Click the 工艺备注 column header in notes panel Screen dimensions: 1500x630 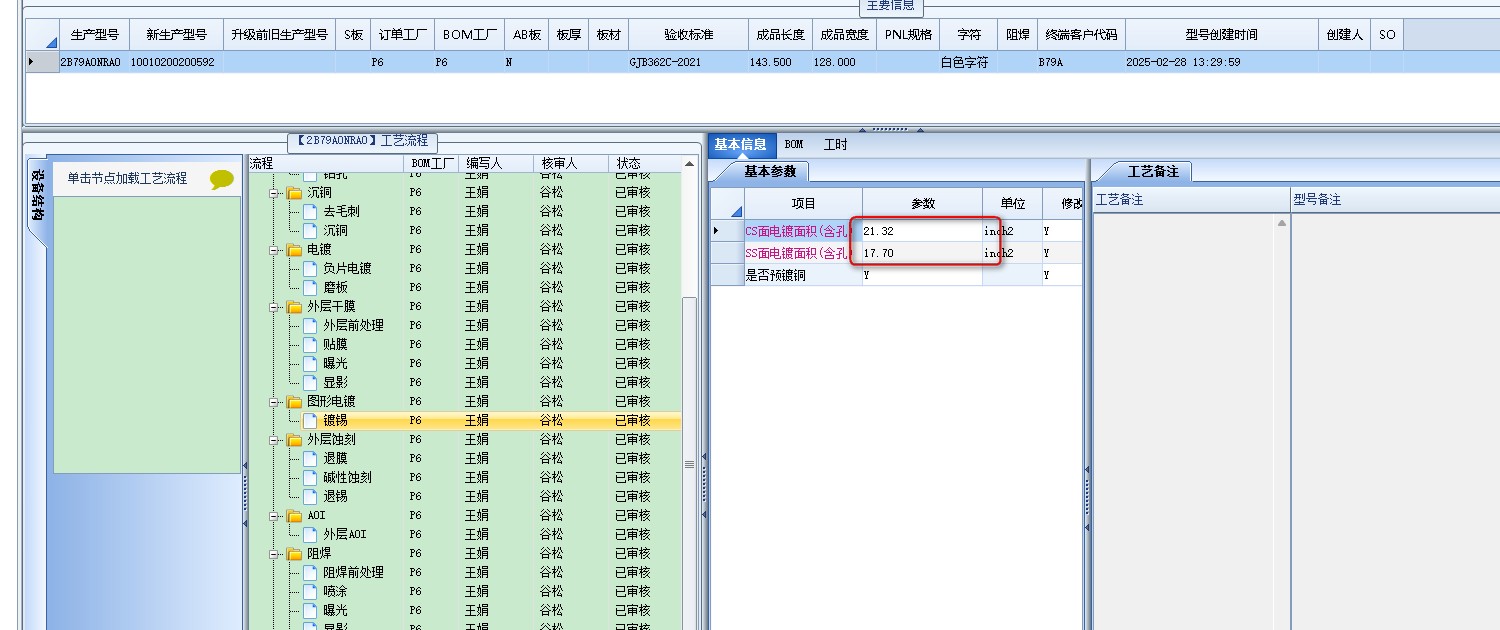[x=1191, y=200]
